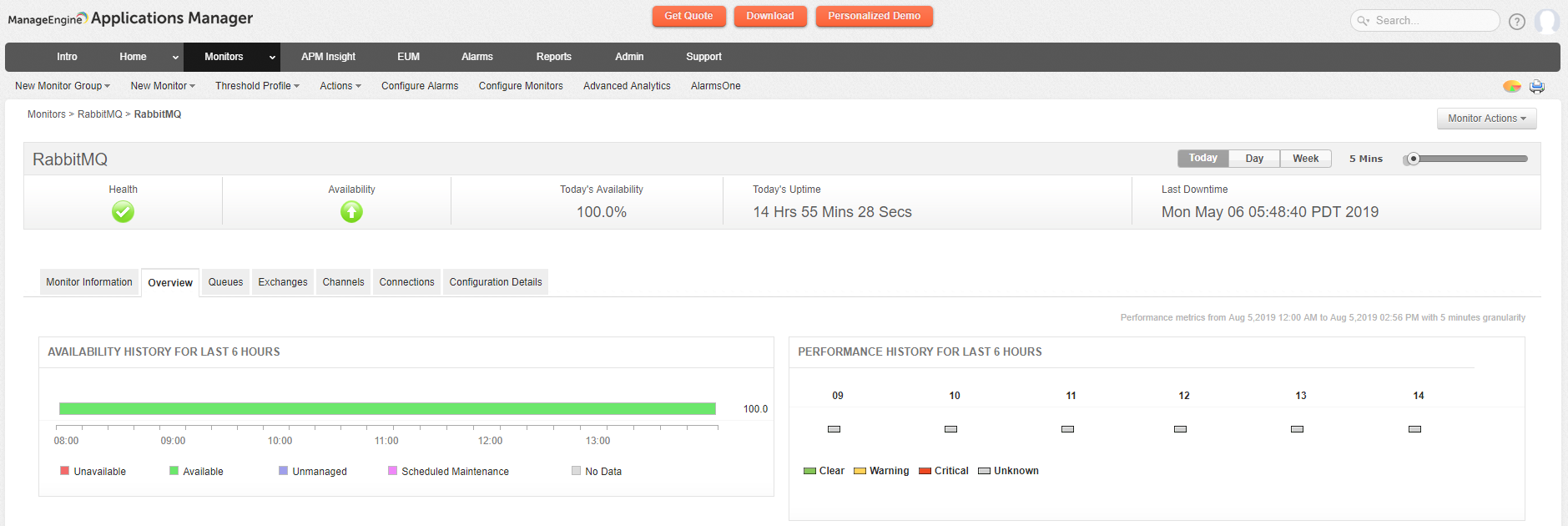Open the New Monitor dropdown
Viewport: 1568px width, 526px height.
coord(163,86)
